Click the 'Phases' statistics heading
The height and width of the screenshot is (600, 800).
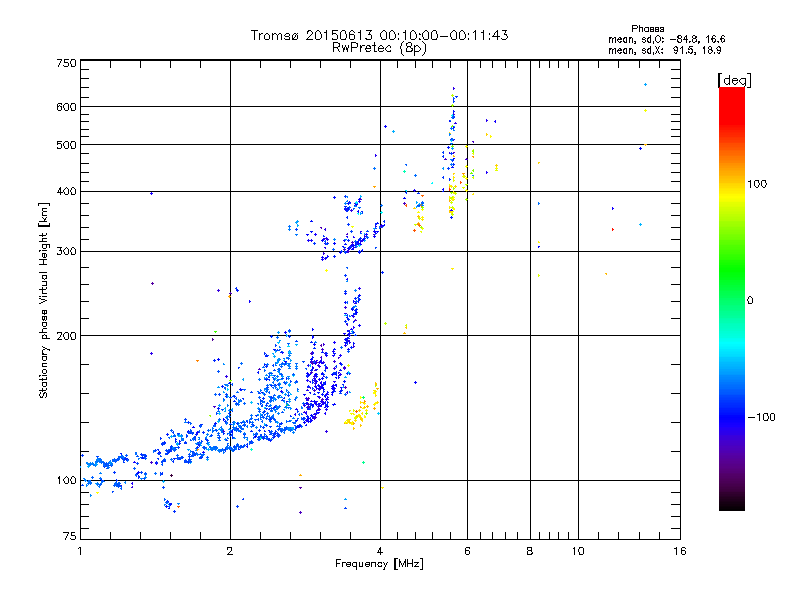pyautogui.click(x=647, y=29)
